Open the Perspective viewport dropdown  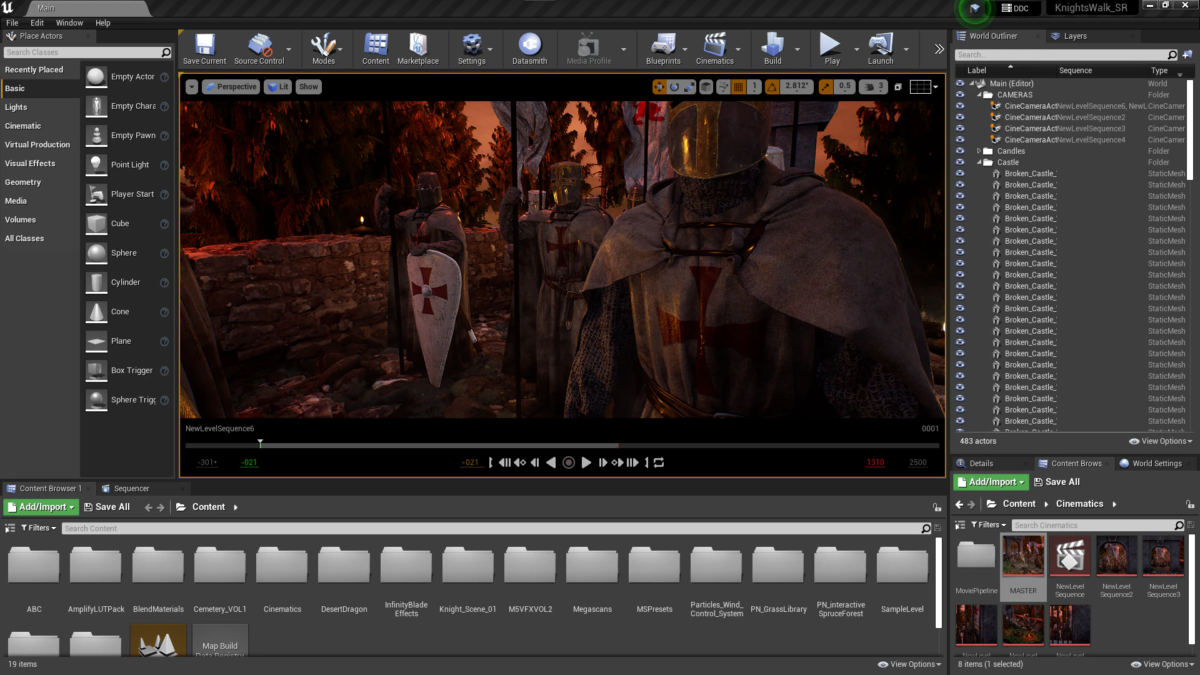tap(231, 87)
